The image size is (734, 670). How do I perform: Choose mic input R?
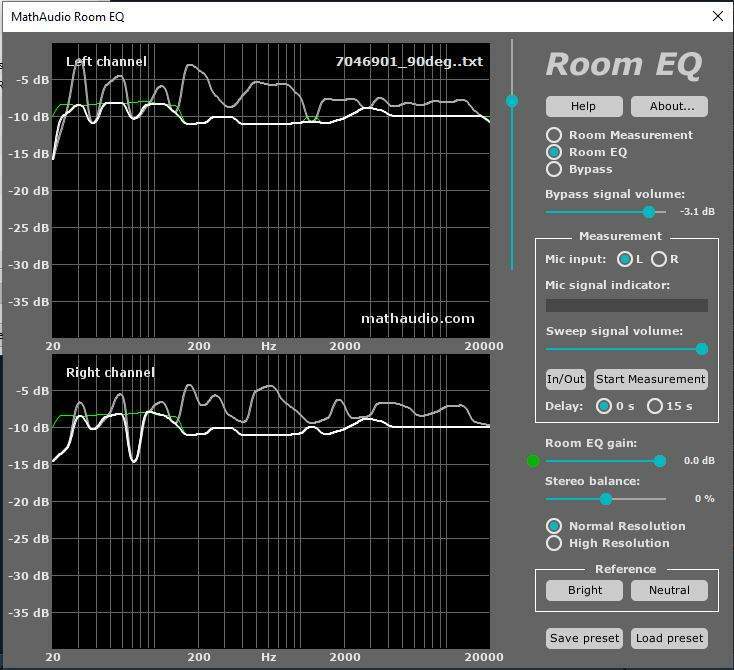tap(659, 259)
